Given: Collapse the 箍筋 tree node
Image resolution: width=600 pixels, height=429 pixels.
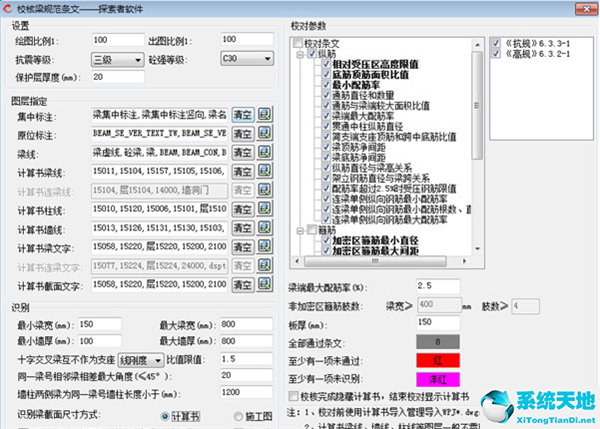Looking at the screenshot, I should 300,231.
